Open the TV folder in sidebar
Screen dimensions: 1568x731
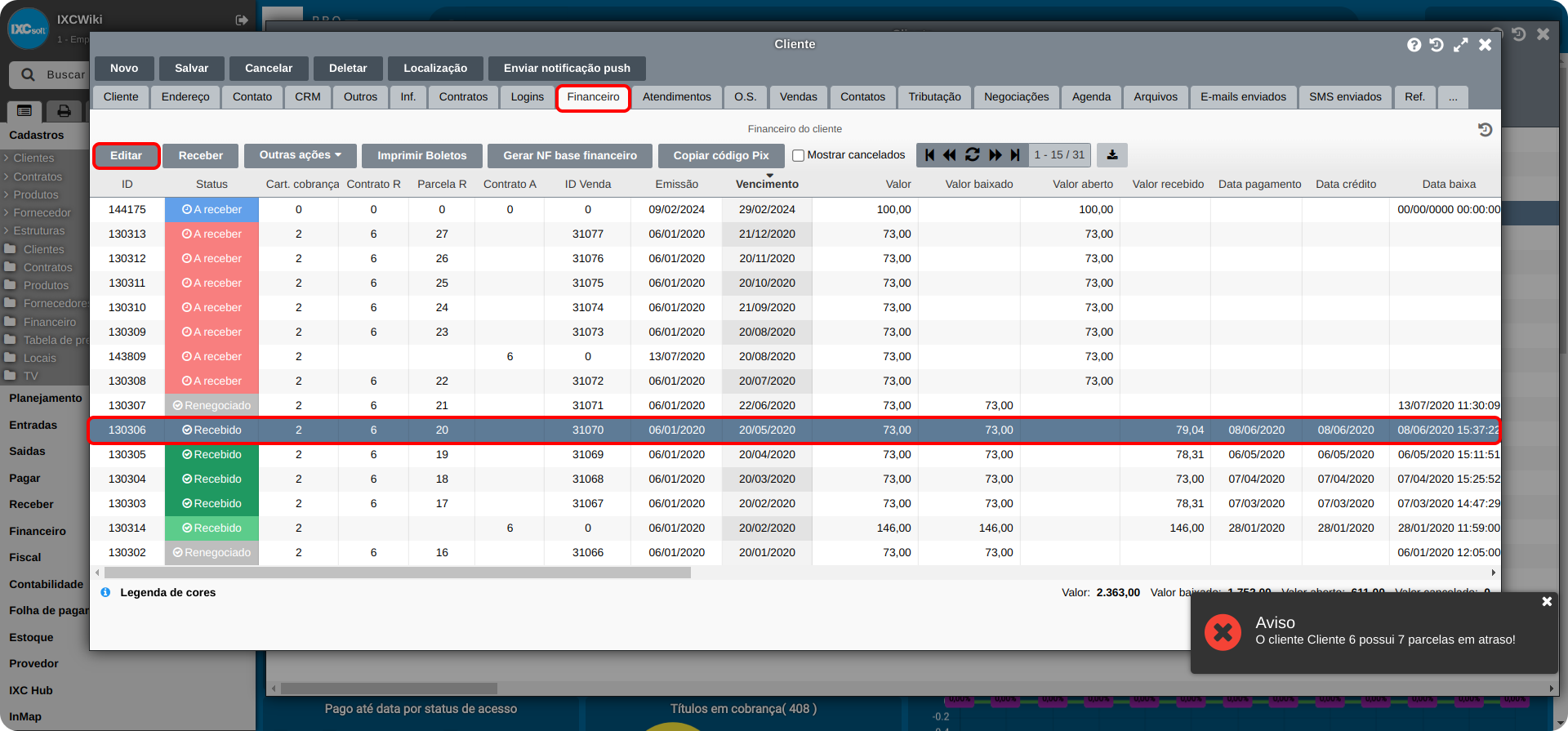click(x=21, y=376)
